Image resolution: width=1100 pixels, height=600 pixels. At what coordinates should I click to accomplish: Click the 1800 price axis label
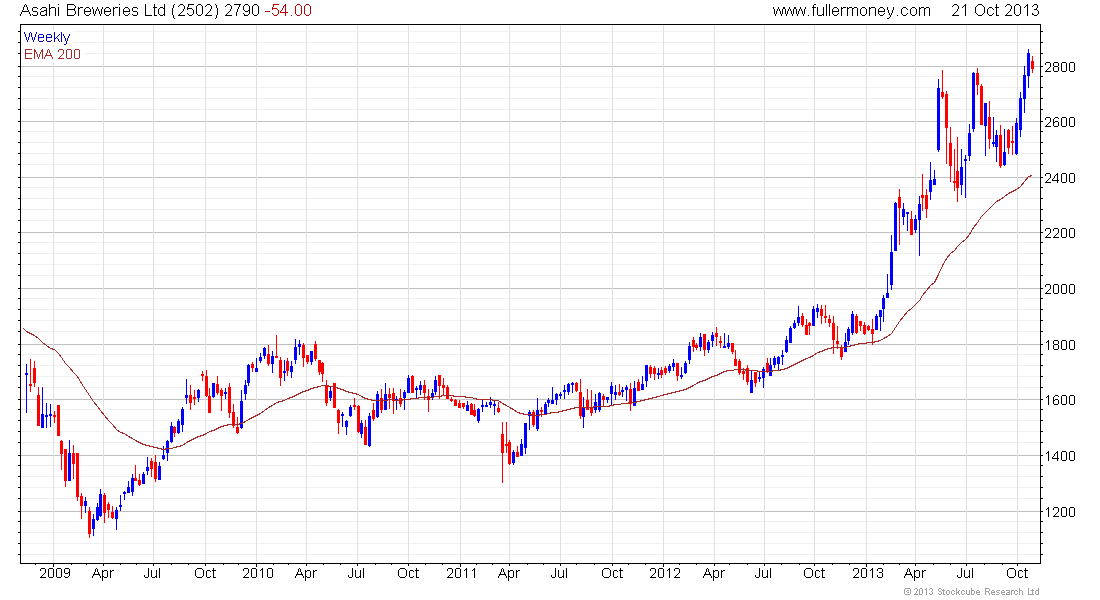1059,345
